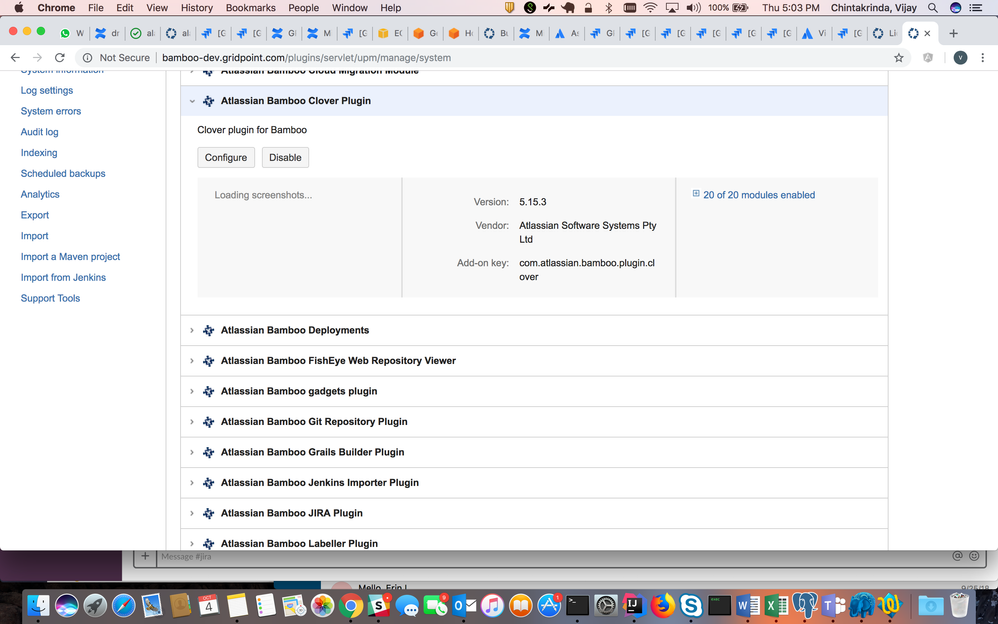
Task: Open Skype from the Dock
Action: point(691,605)
